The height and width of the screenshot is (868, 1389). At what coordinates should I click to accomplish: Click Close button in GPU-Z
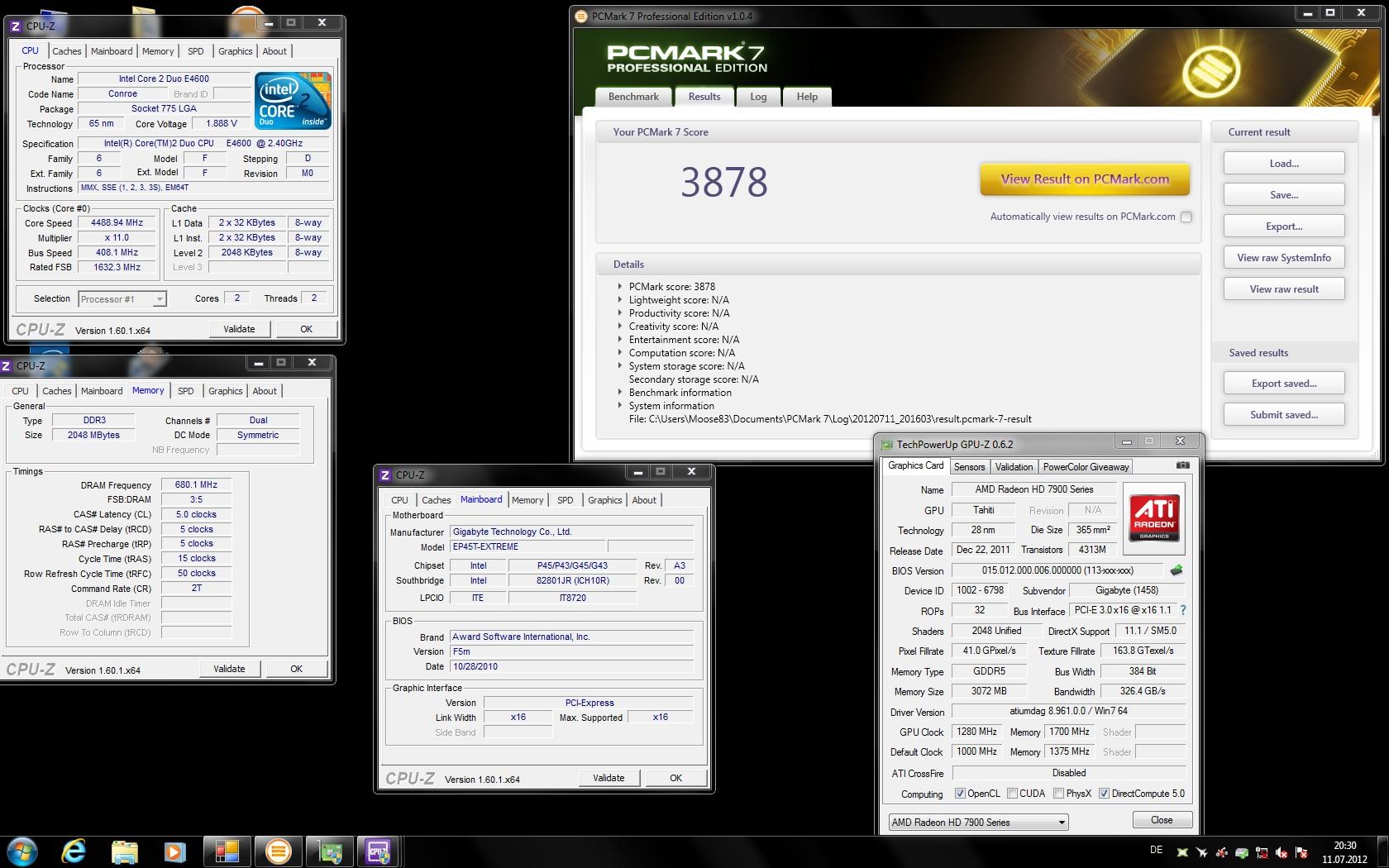pos(1162,820)
